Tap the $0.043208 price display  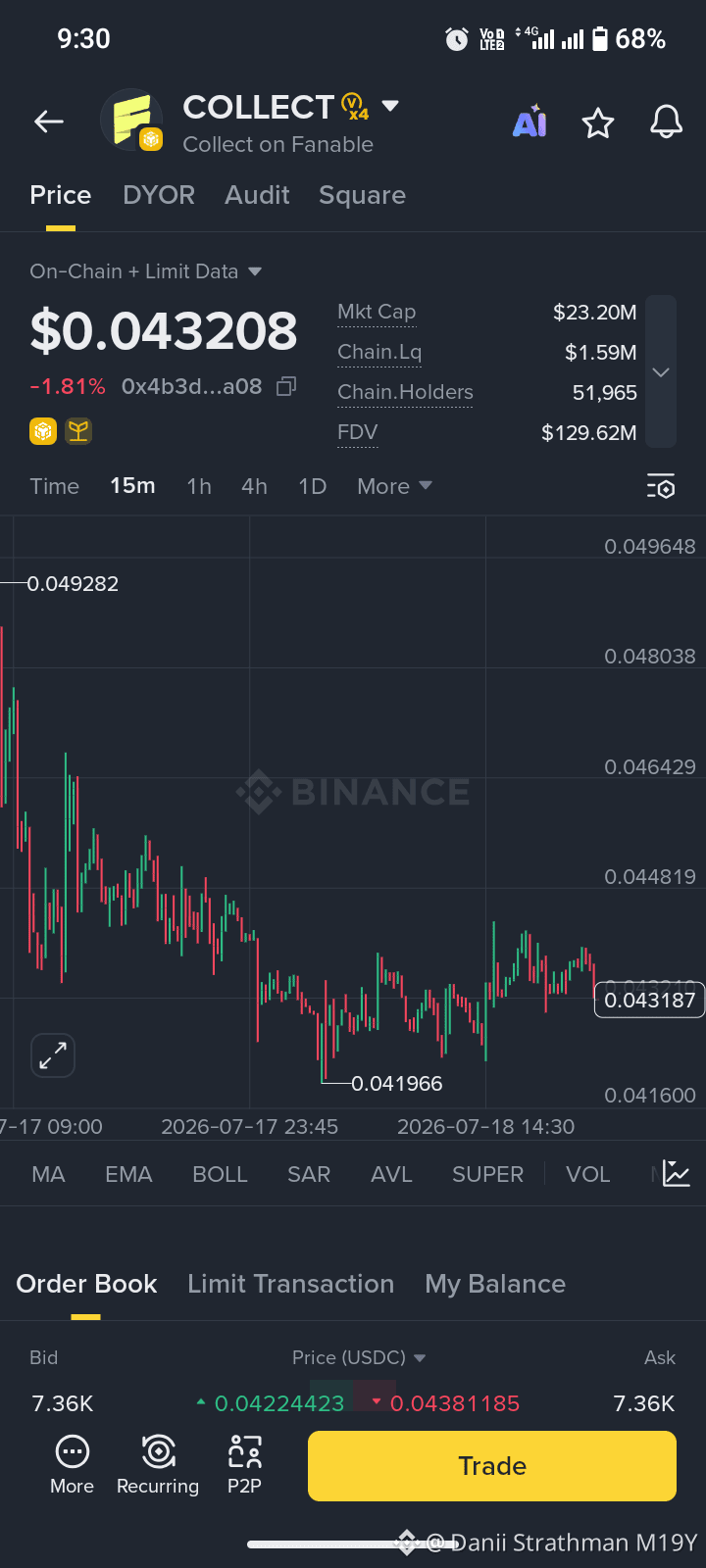point(164,330)
